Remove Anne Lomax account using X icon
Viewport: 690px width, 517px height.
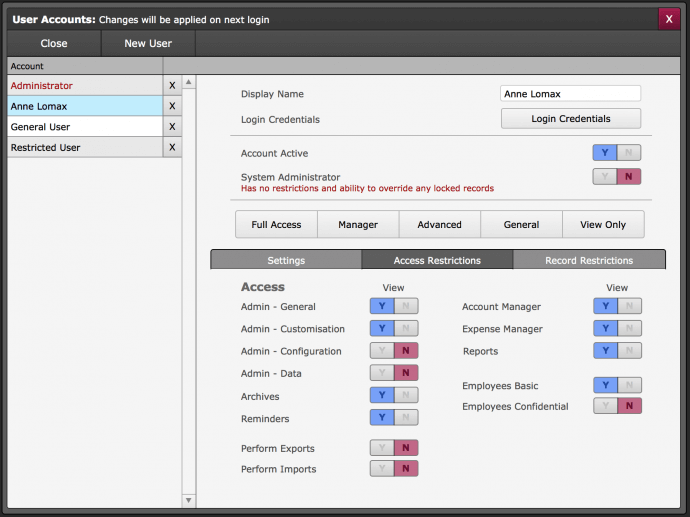tap(172, 106)
